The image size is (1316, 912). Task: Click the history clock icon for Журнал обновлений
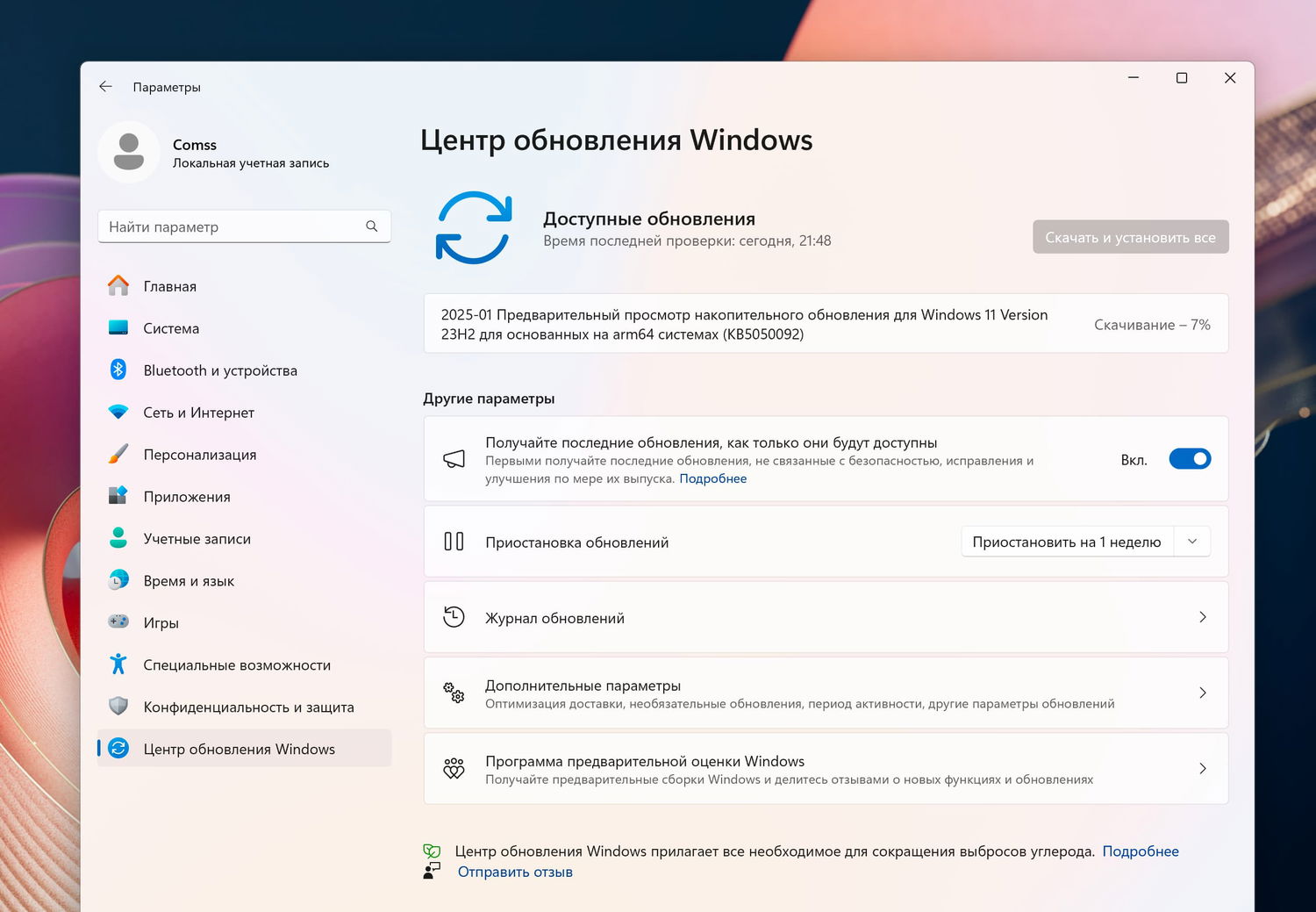click(x=454, y=617)
